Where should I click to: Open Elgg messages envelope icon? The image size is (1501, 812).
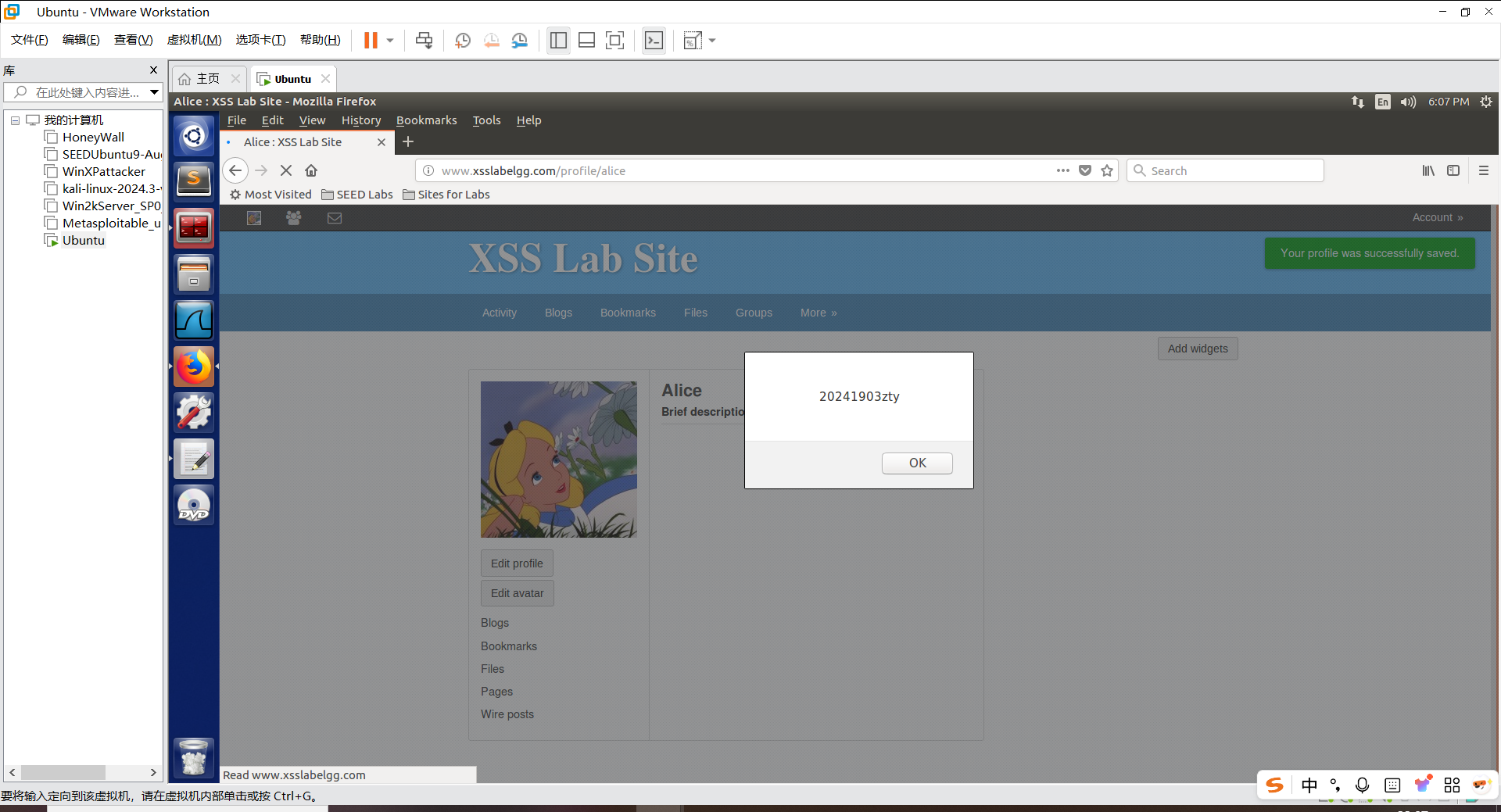tap(335, 218)
